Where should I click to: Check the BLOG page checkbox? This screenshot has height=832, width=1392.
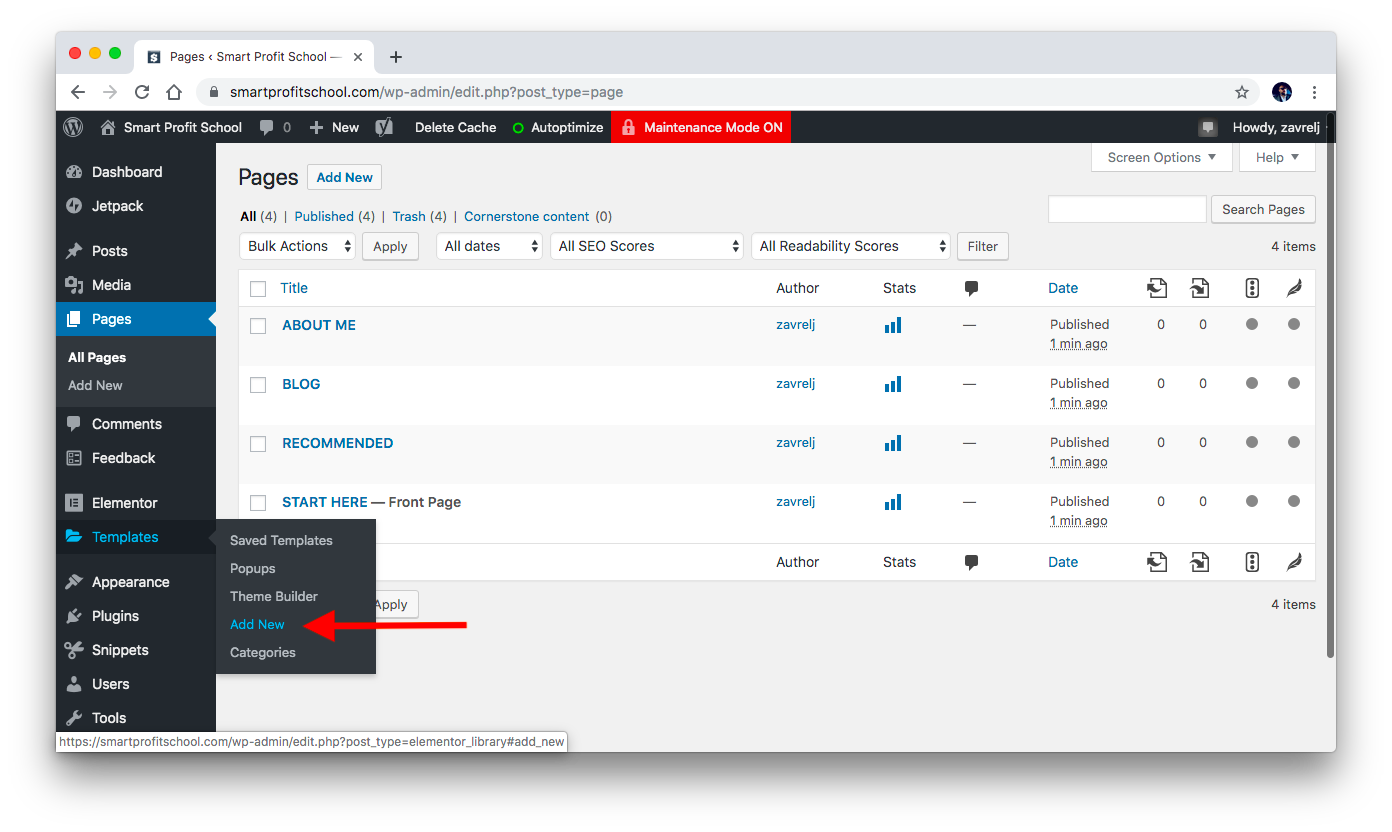(x=258, y=385)
